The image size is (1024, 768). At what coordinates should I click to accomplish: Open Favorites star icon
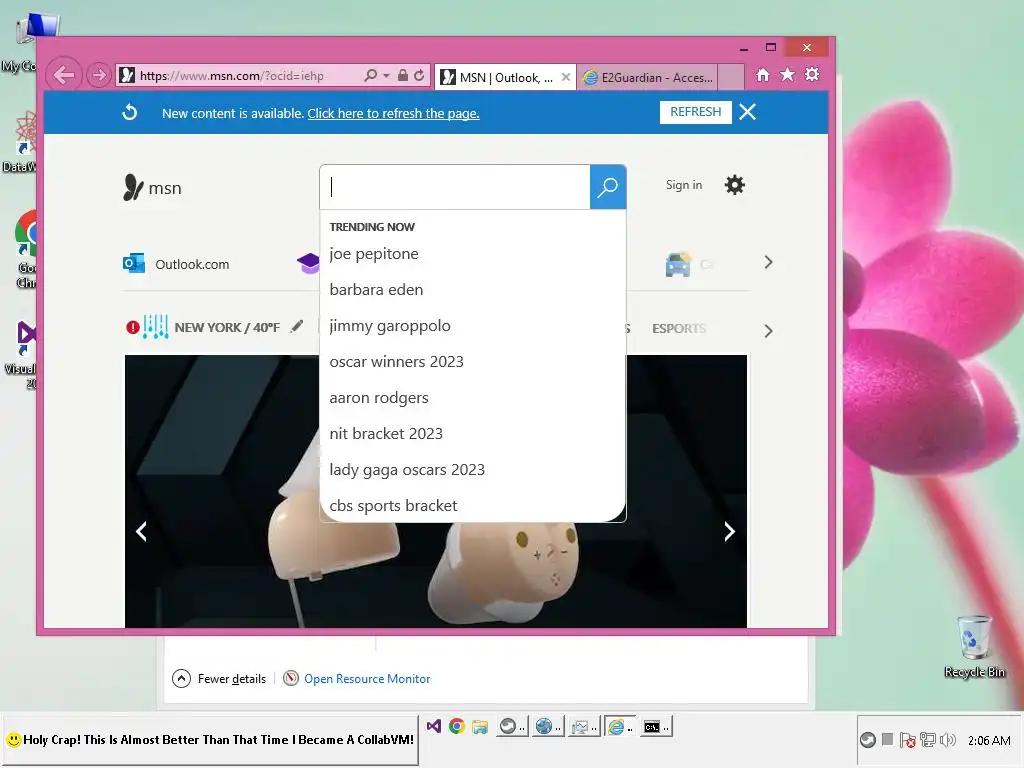(x=788, y=75)
